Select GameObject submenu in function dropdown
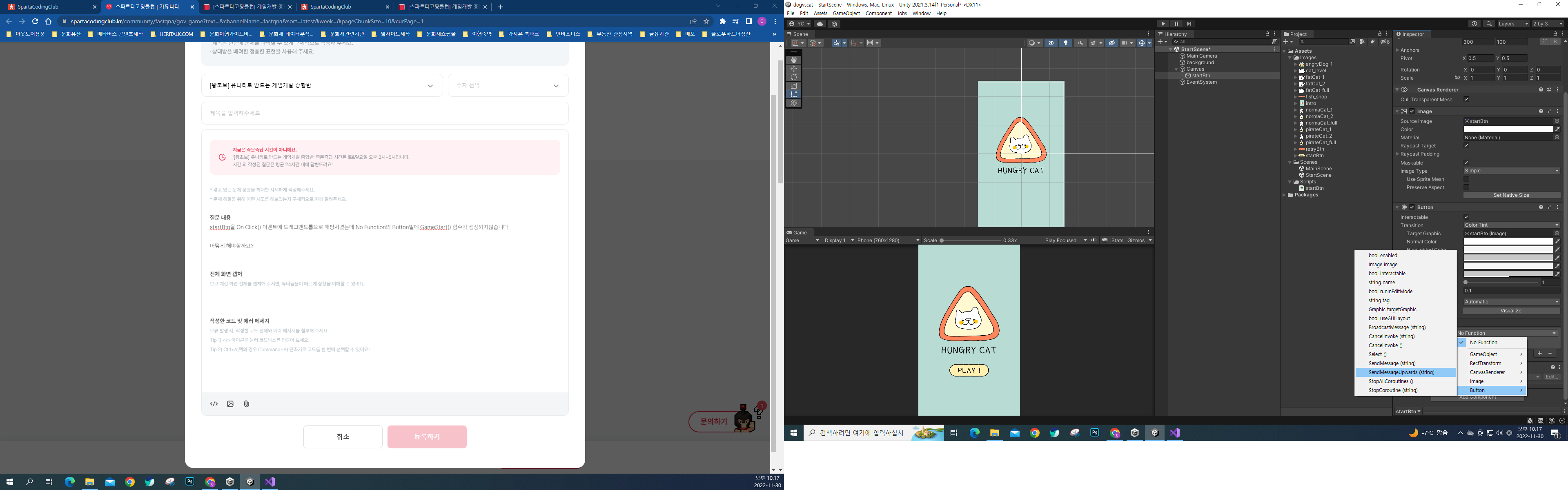Image resolution: width=1568 pixels, height=490 pixels. [x=1492, y=354]
